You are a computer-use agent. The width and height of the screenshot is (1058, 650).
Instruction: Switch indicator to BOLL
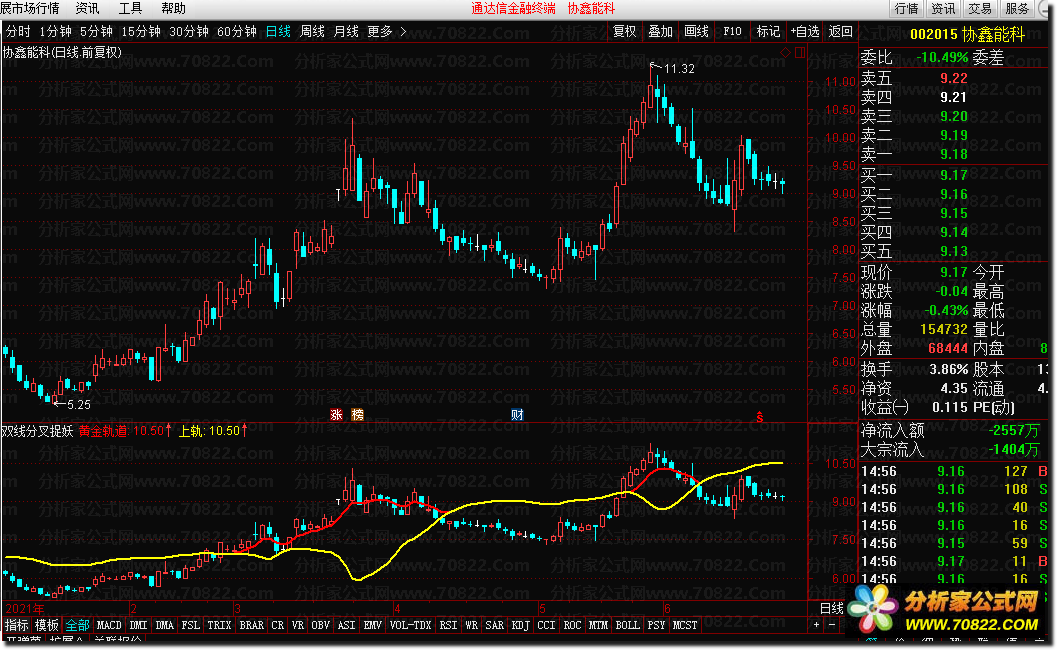pos(628,625)
